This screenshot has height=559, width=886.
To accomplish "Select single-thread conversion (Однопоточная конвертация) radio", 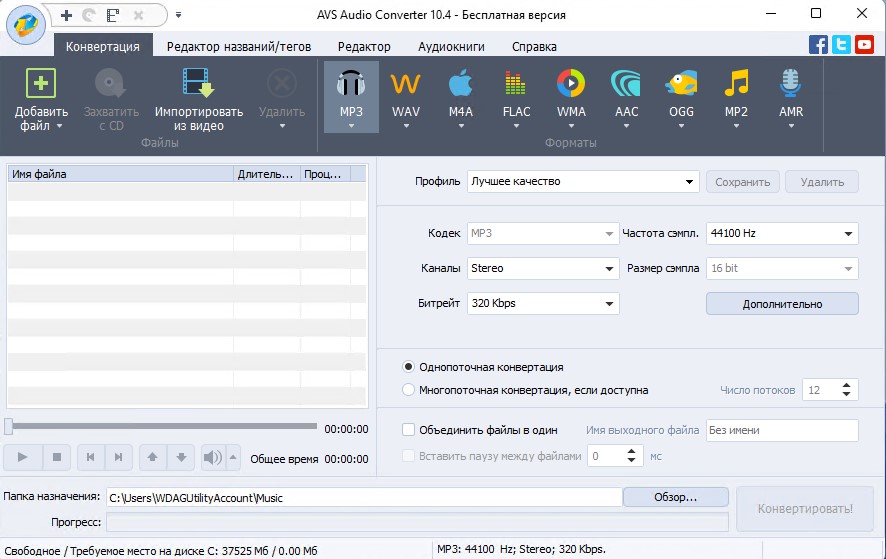I will click(408, 367).
